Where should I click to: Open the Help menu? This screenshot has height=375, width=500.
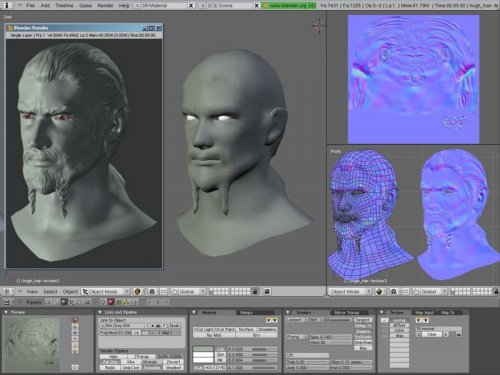point(124,6)
